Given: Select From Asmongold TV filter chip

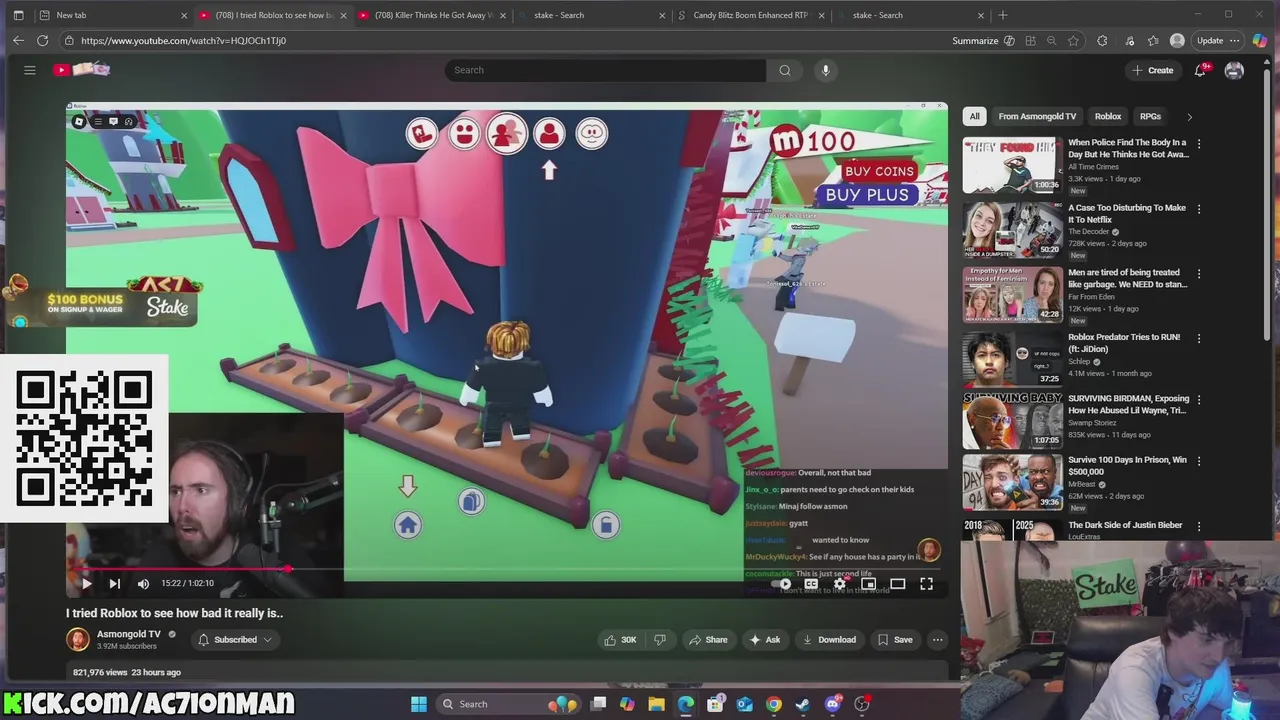Looking at the screenshot, I should coord(1037,116).
